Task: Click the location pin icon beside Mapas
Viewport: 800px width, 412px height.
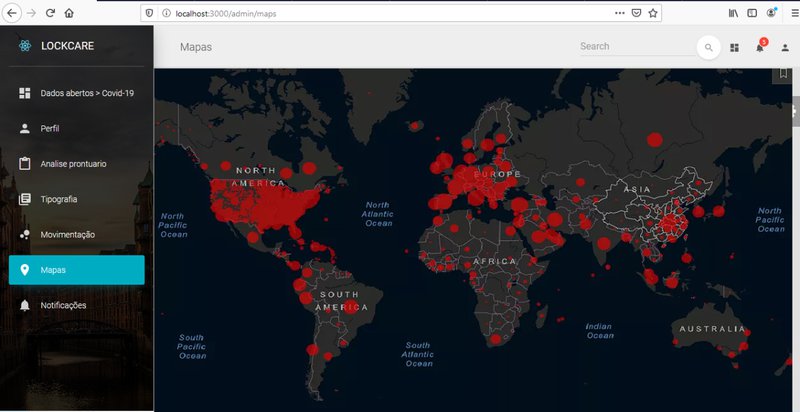Action: point(24,270)
